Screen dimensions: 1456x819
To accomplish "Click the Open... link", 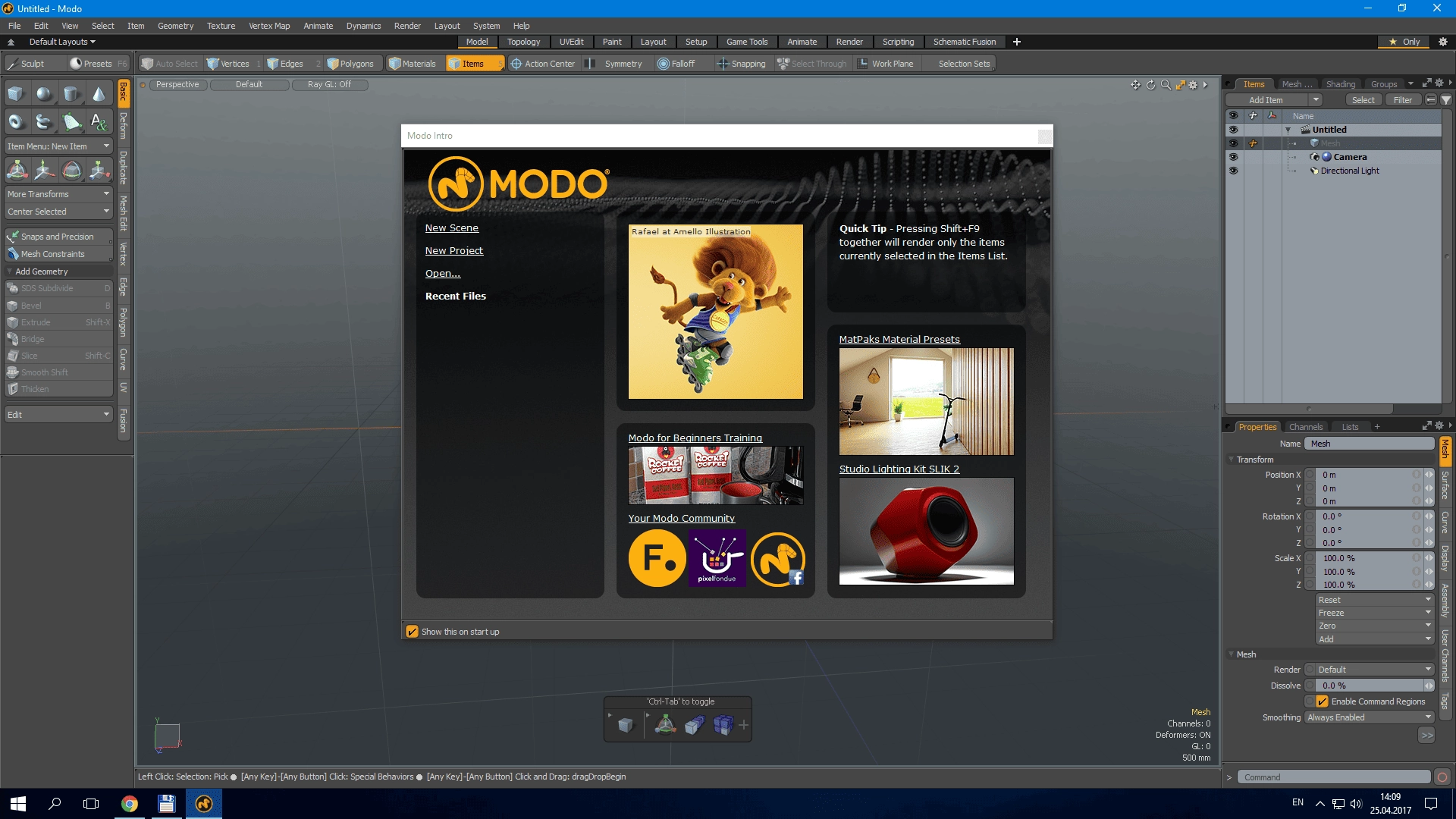I will click(x=443, y=273).
